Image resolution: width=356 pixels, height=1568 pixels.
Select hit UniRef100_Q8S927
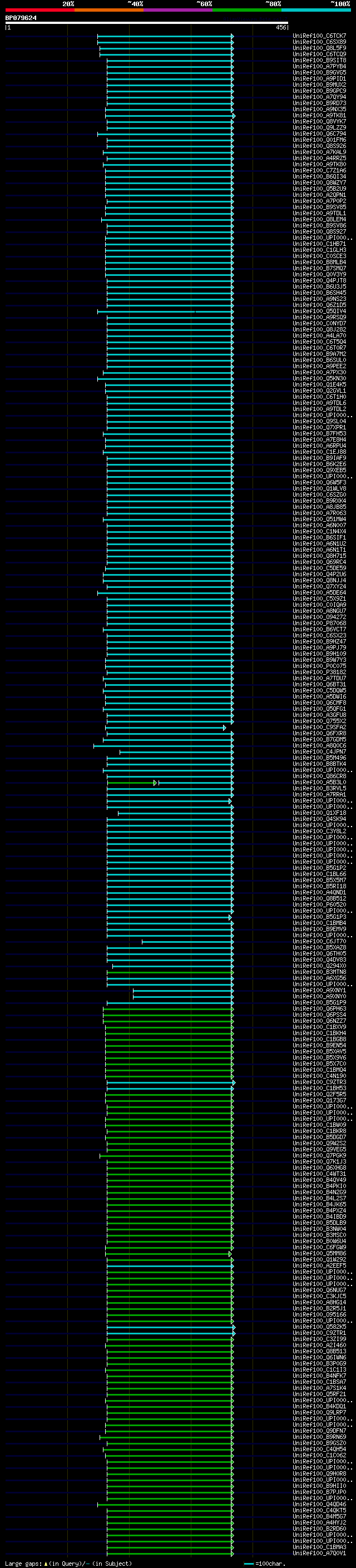(319, 231)
